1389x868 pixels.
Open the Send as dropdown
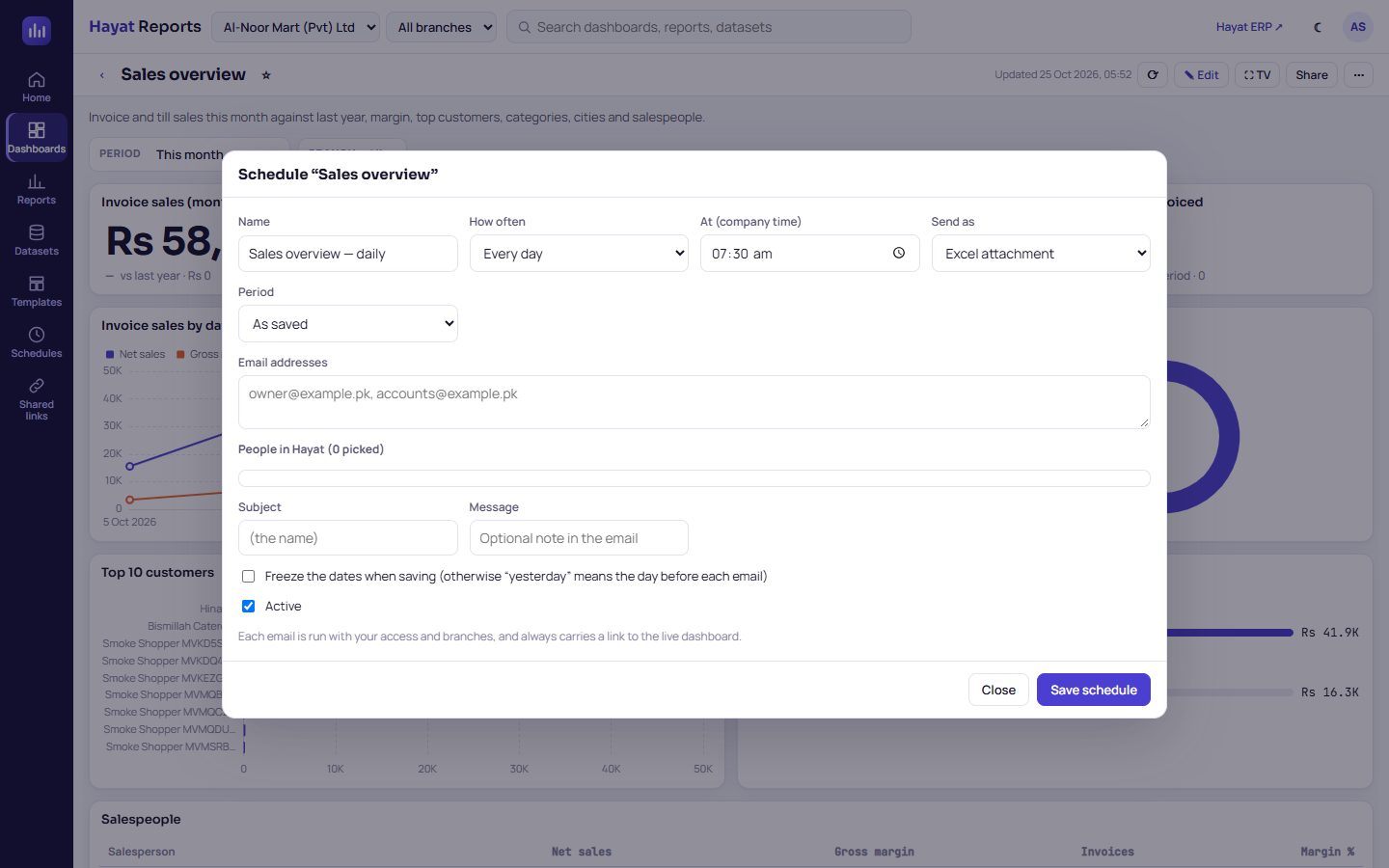(1041, 254)
